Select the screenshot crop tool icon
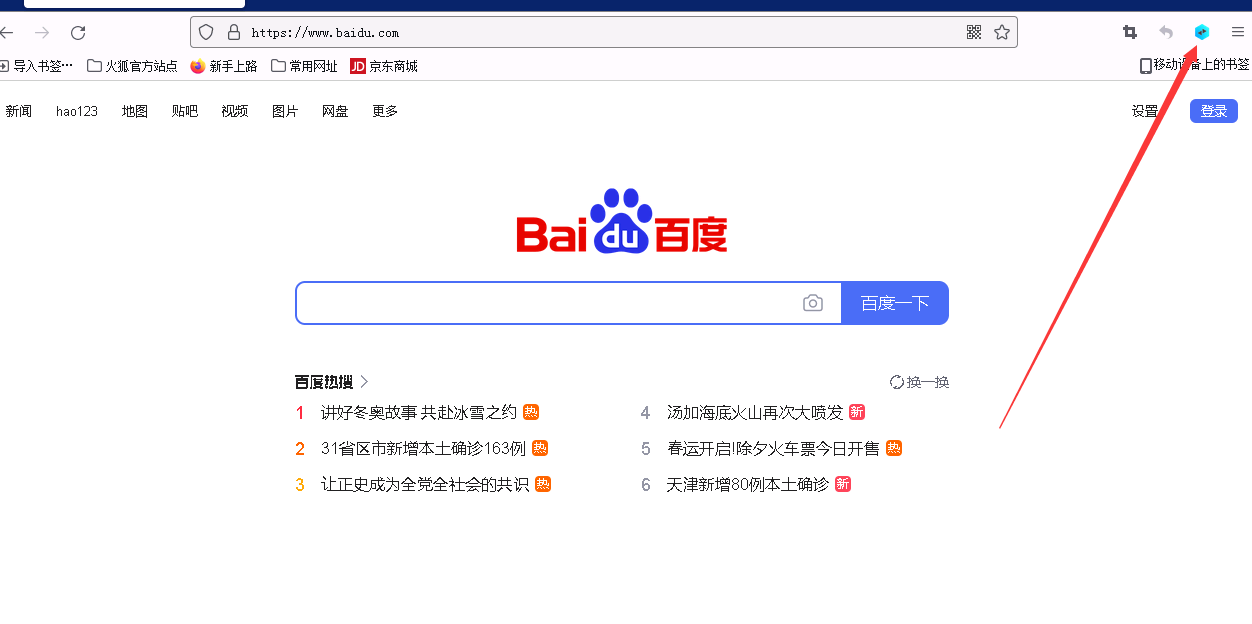1252x624 pixels. tap(1130, 32)
